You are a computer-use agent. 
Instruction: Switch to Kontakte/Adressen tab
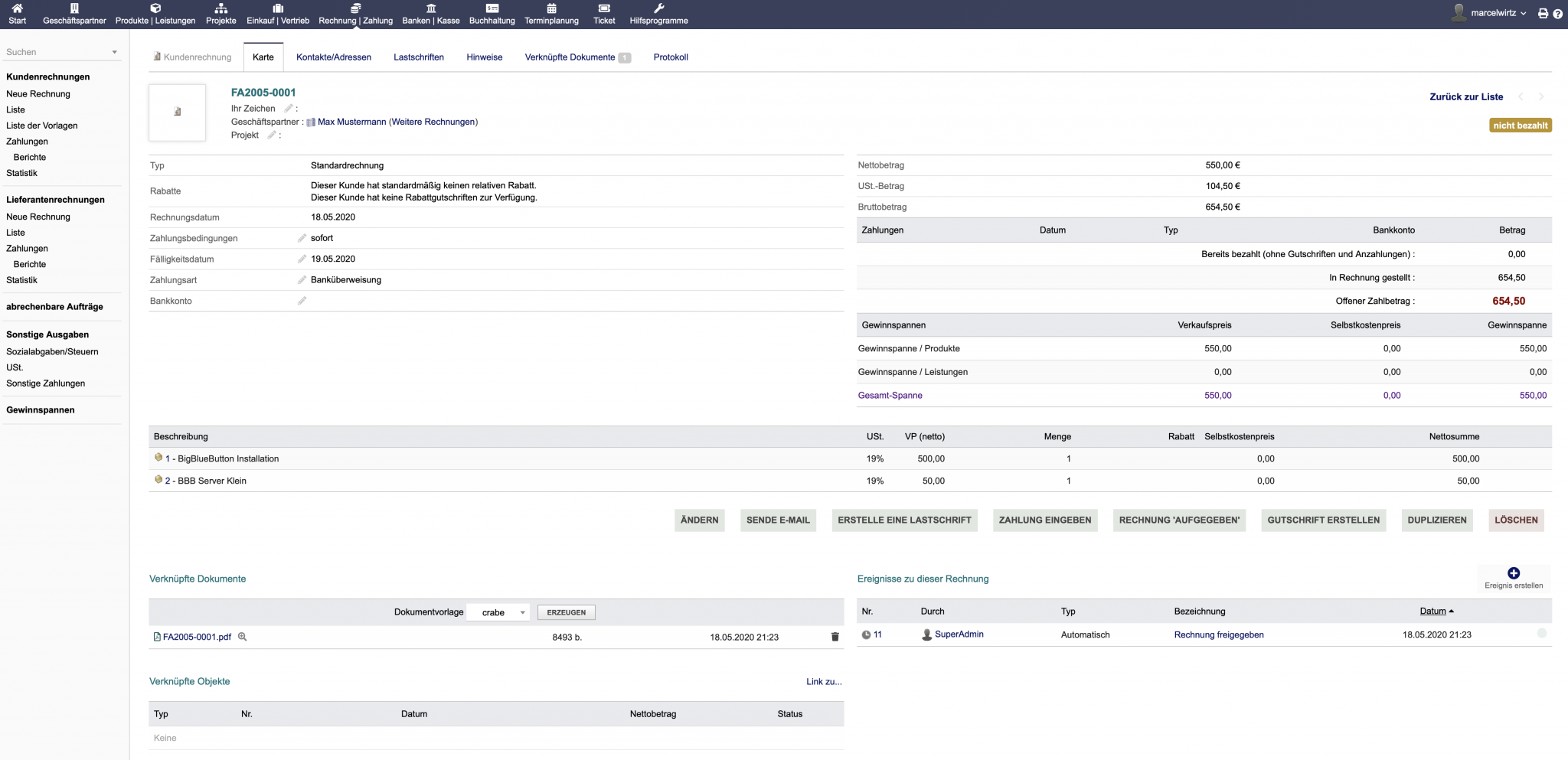pos(334,57)
